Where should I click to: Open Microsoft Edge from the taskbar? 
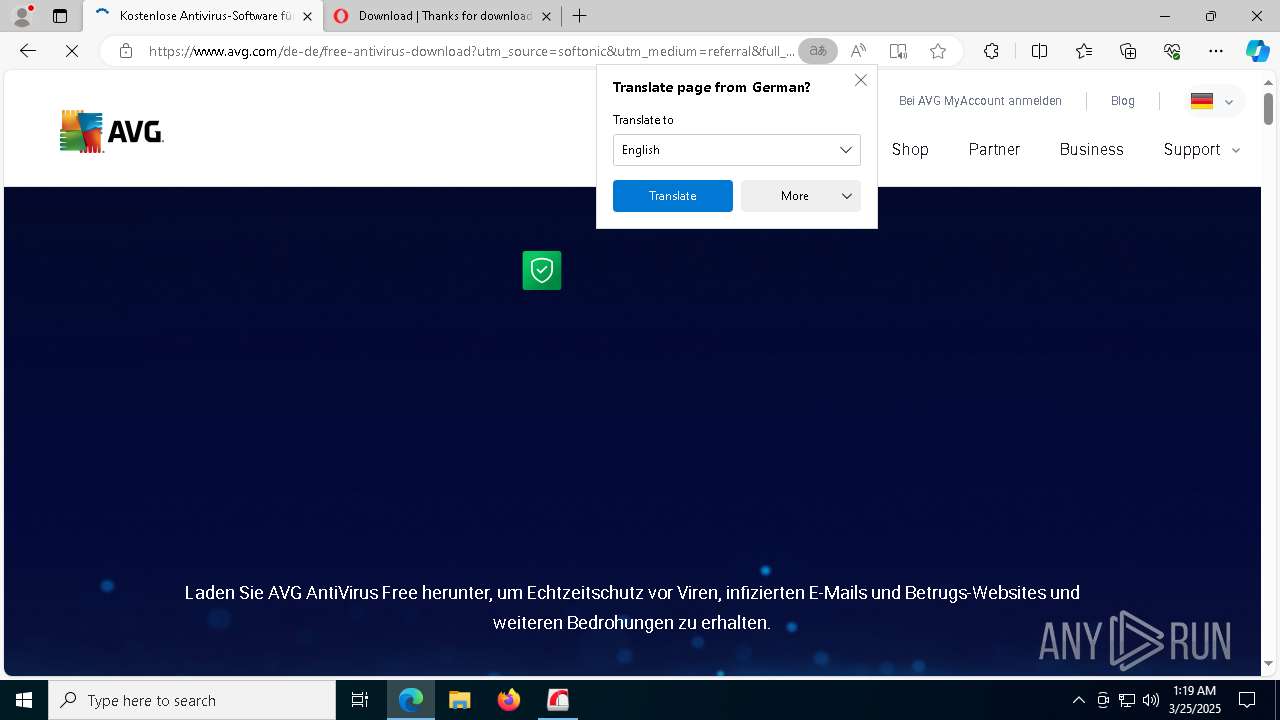(x=411, y=700)
